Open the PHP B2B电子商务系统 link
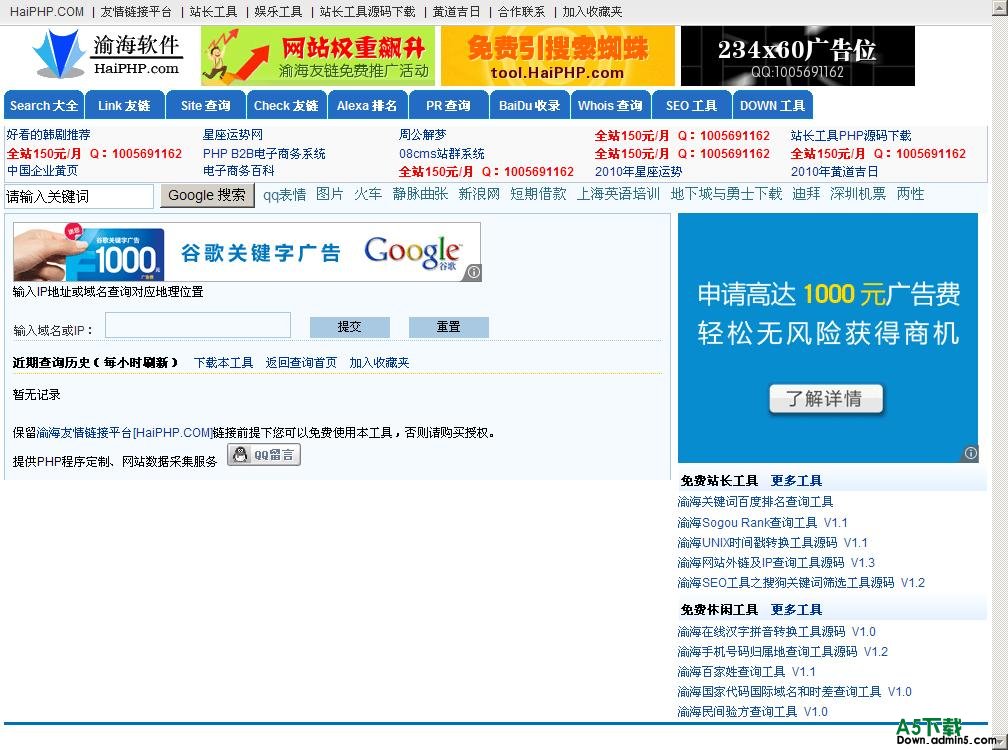 click(264, 154)
